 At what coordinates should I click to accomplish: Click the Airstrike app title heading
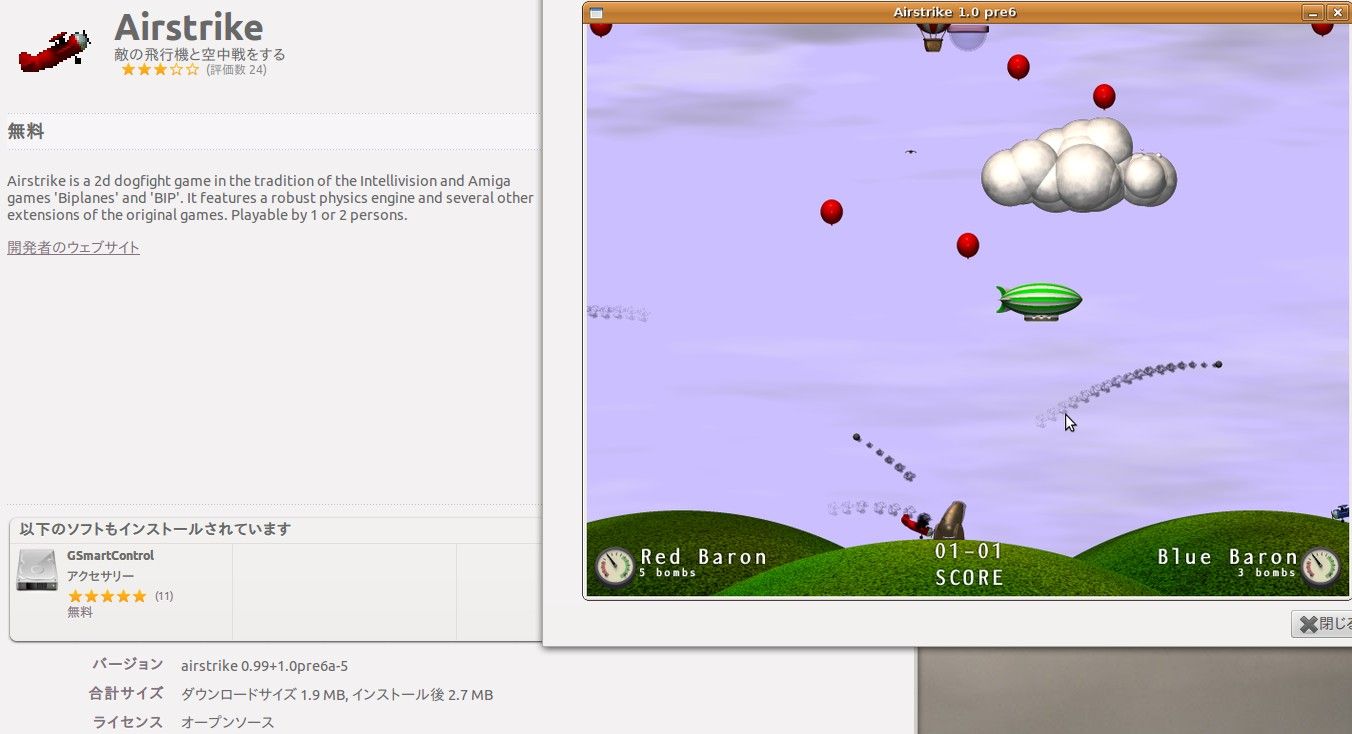[x=189, y=27]
